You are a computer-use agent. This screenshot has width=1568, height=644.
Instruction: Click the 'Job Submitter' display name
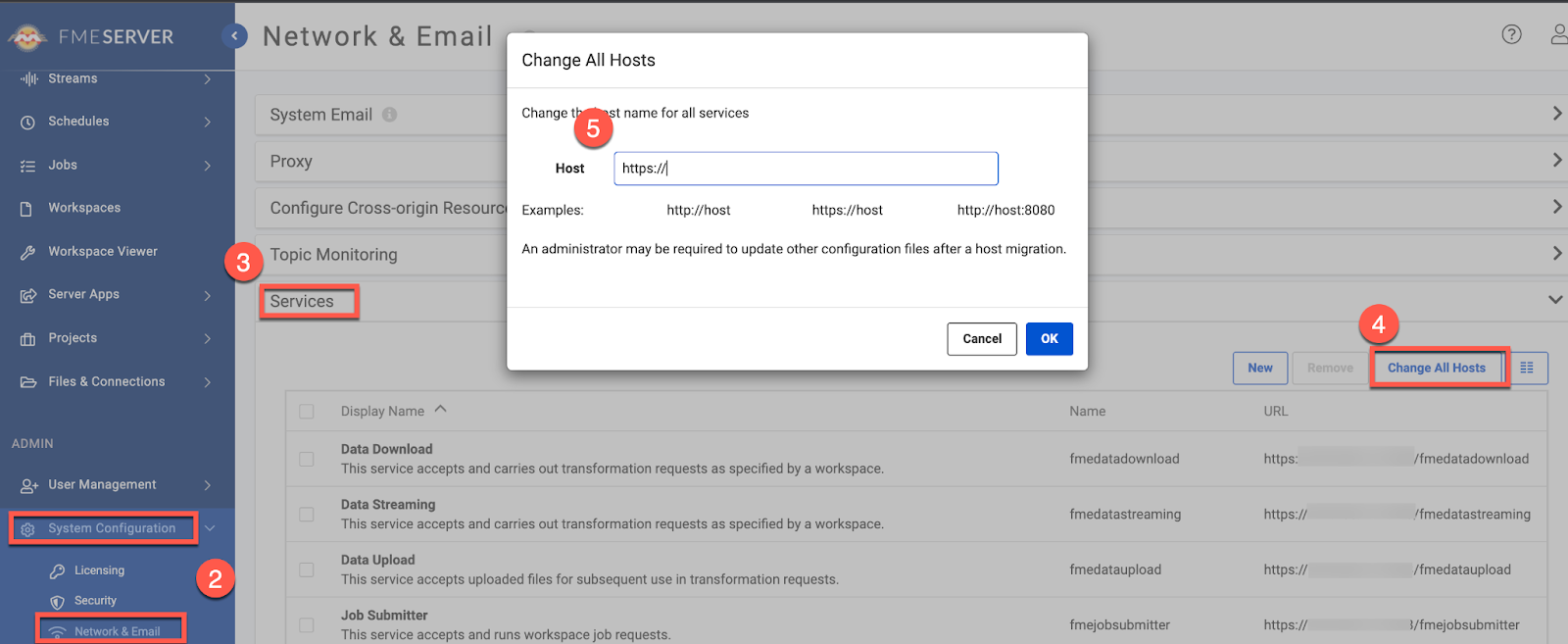(x=384, y=616)
